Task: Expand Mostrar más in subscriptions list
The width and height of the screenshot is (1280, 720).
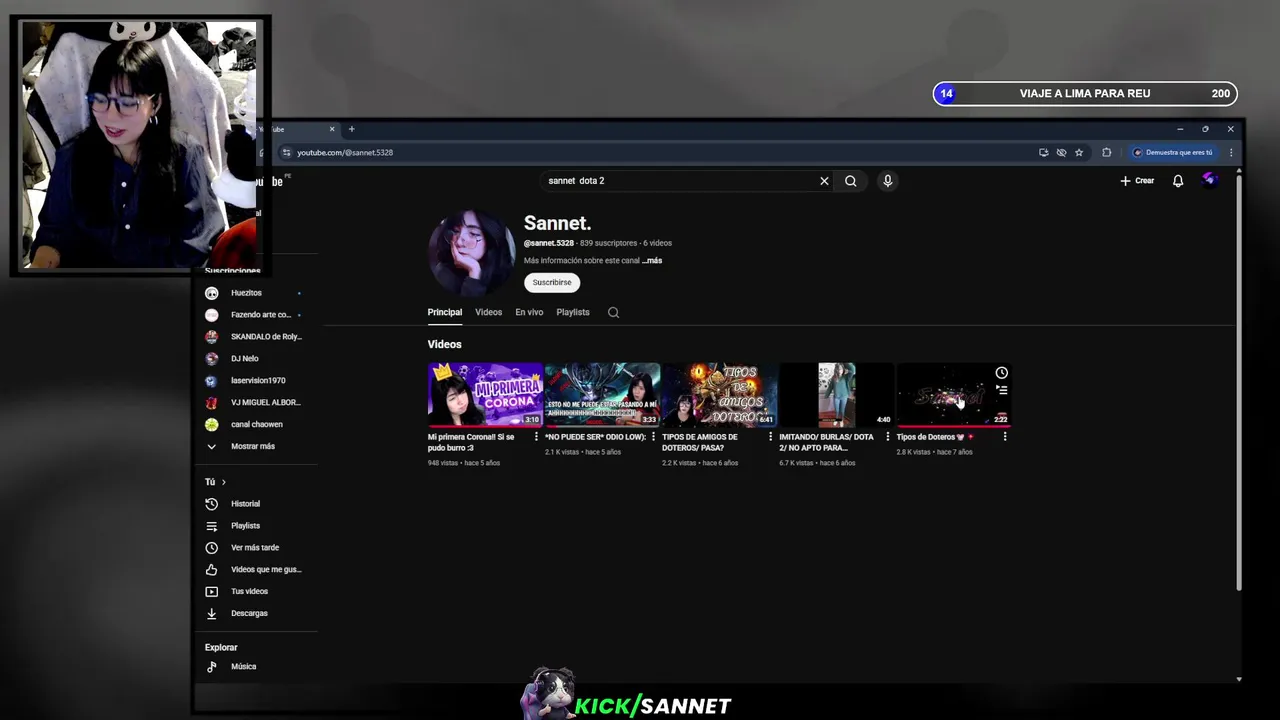Action: 253,447
